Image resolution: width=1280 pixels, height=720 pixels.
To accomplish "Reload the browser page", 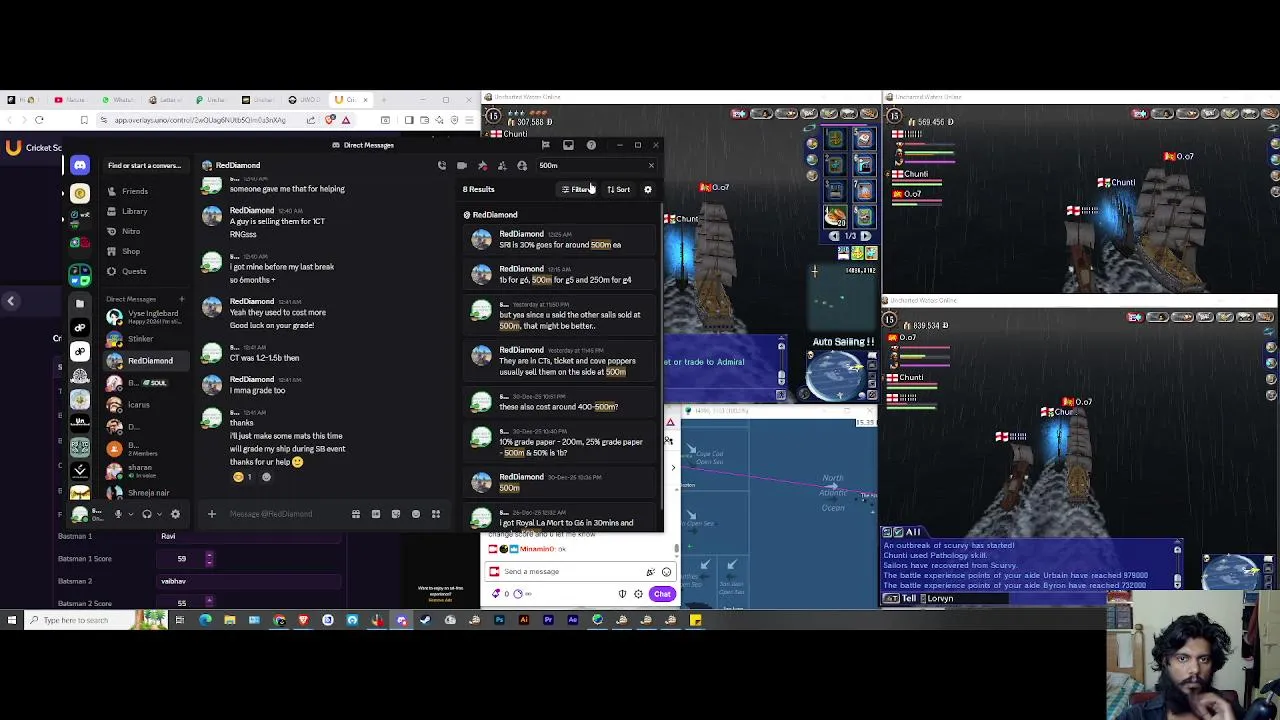I will click(39, 120).
